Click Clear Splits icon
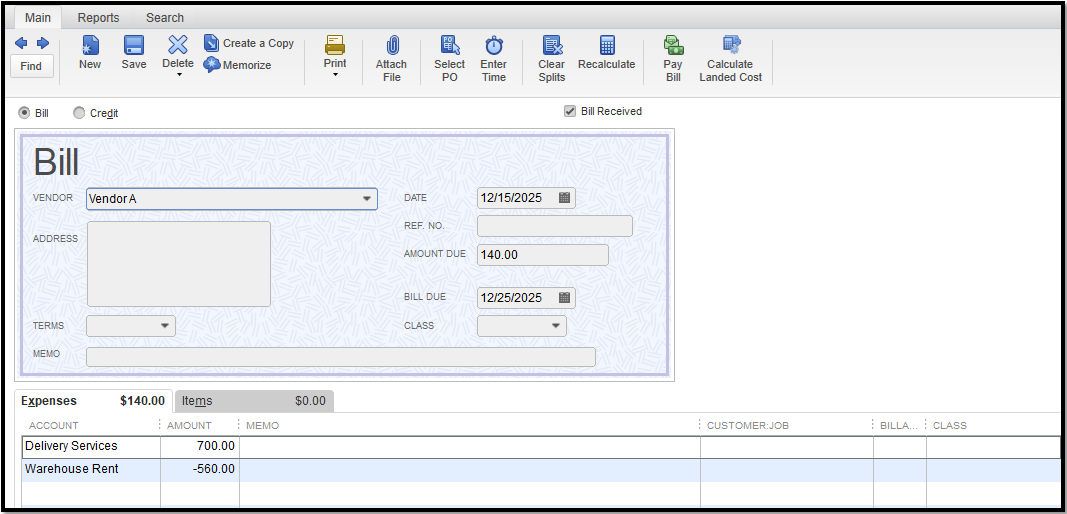Viewport: 1067px width, 514px height. pyautogui.click(x=551, y=46)
